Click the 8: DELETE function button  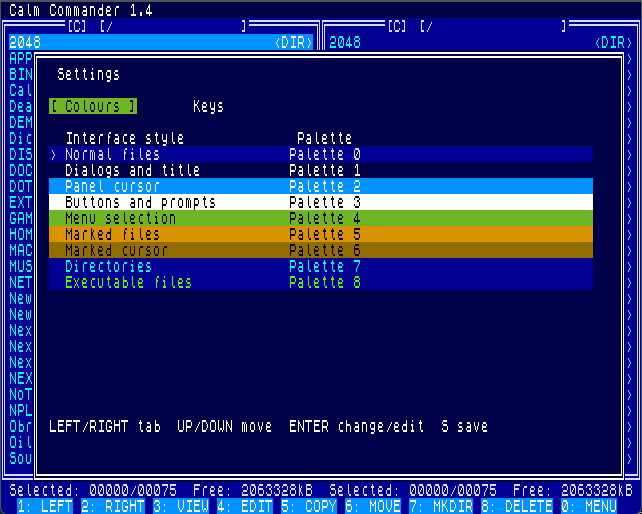[x=517, y=506]
